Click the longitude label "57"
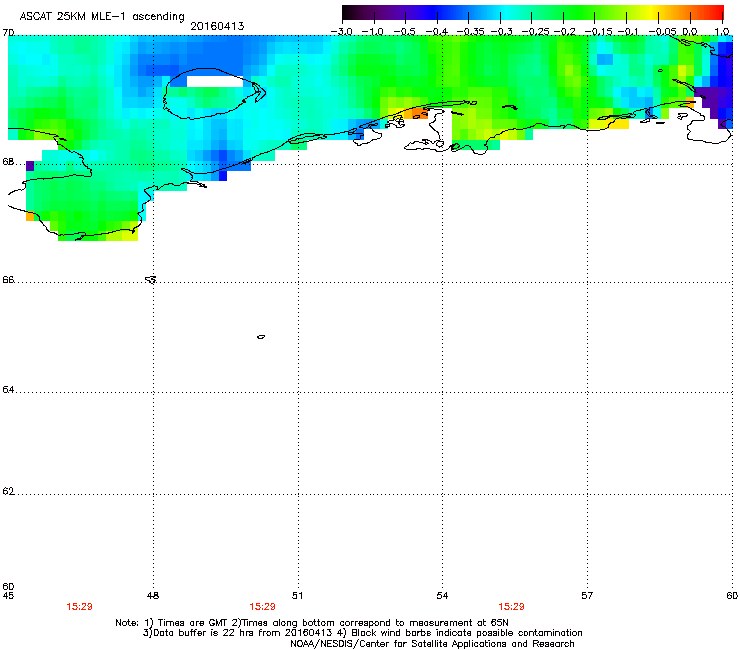Image resolution: width=740 pixels, height=650 pixels. click(587, 596)
